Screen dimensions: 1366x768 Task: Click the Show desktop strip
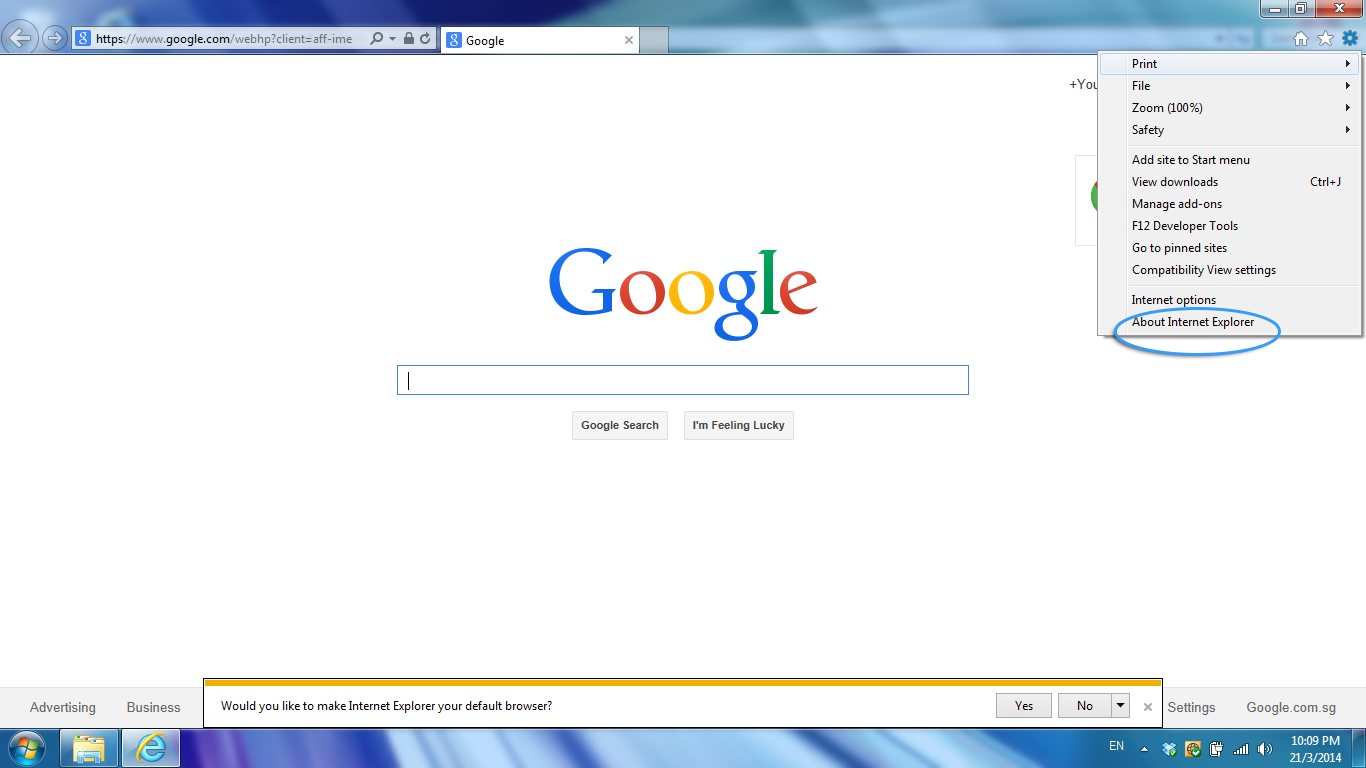[1359, 748]
